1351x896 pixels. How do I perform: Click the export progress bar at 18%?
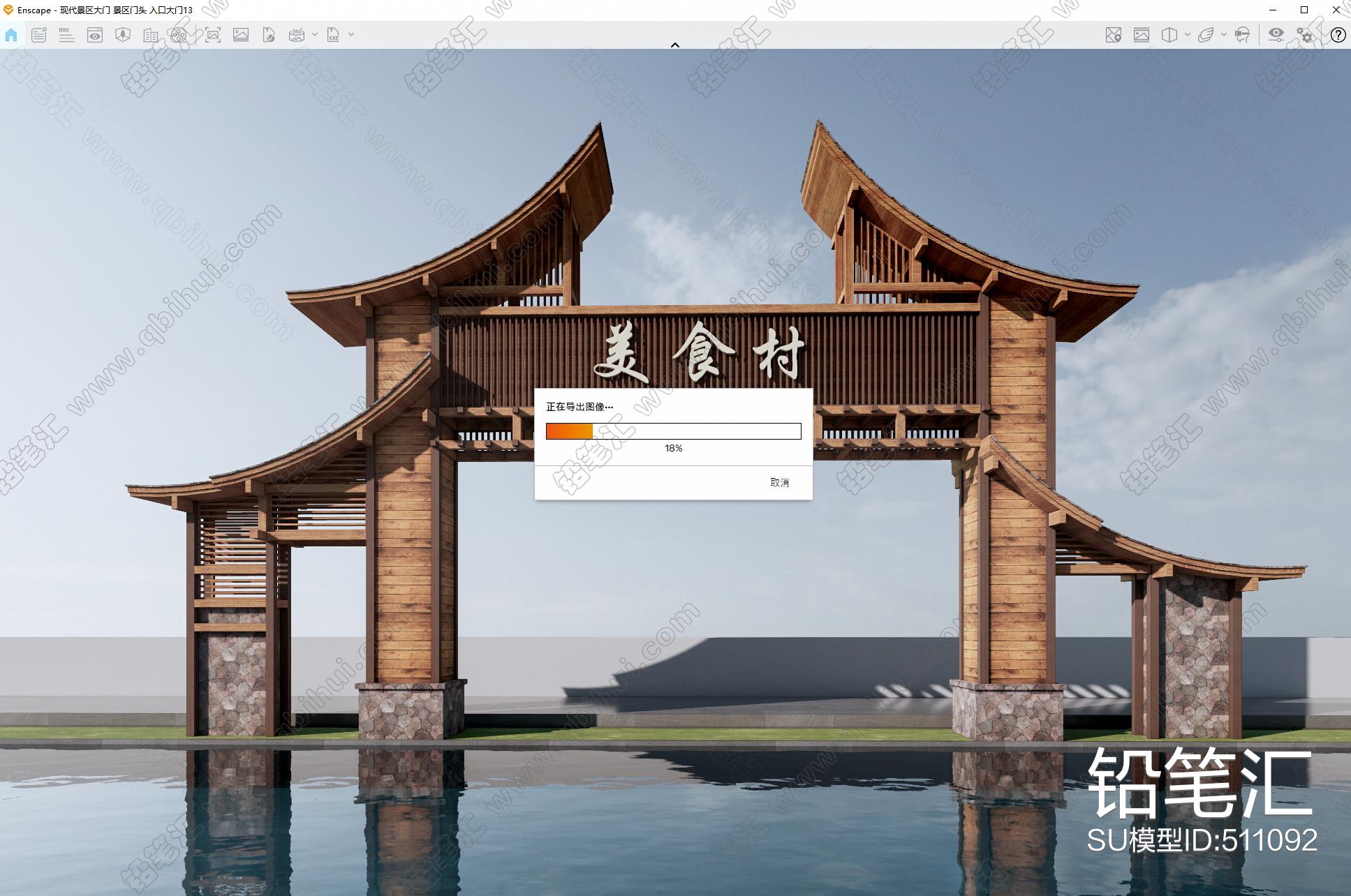tap(673, 431)
